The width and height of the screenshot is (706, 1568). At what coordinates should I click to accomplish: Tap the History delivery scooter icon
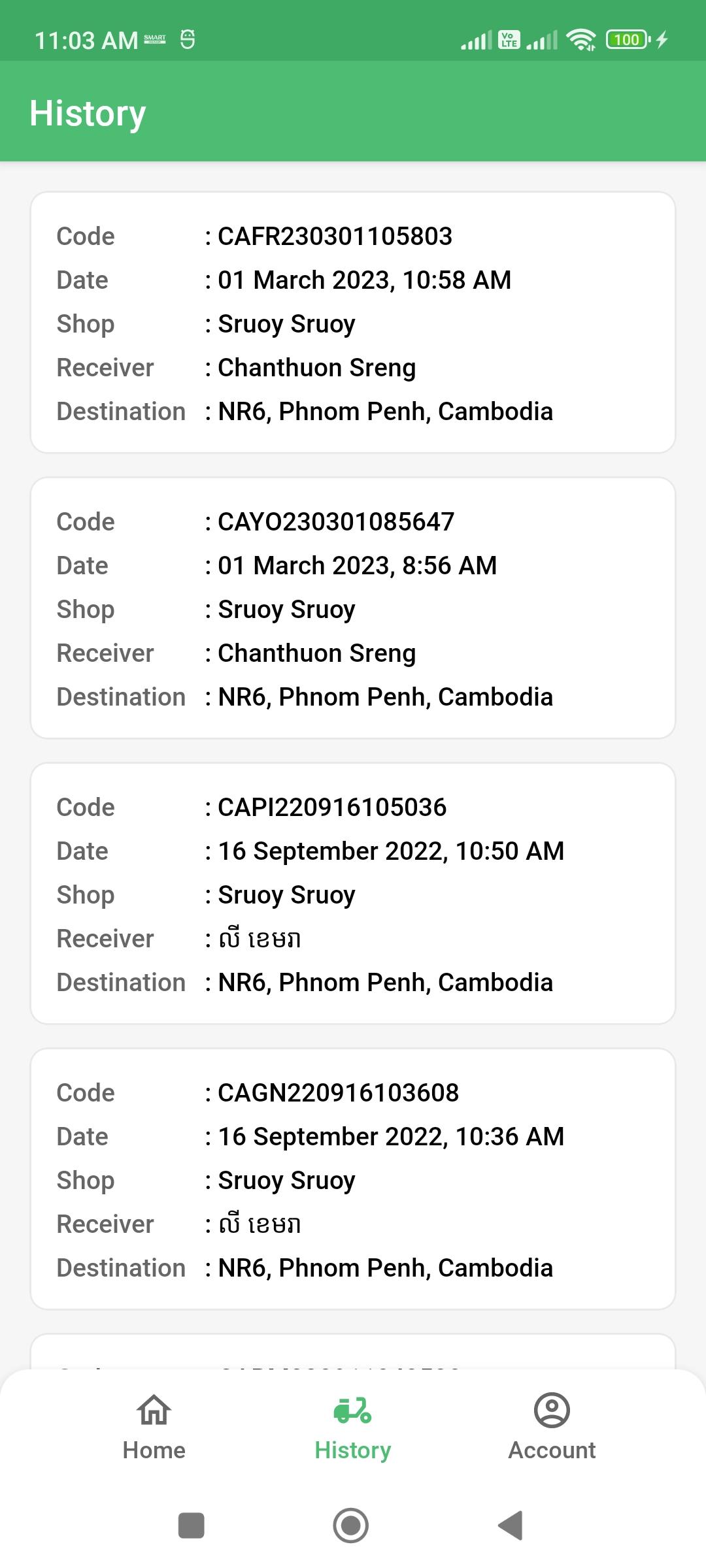352,1410
